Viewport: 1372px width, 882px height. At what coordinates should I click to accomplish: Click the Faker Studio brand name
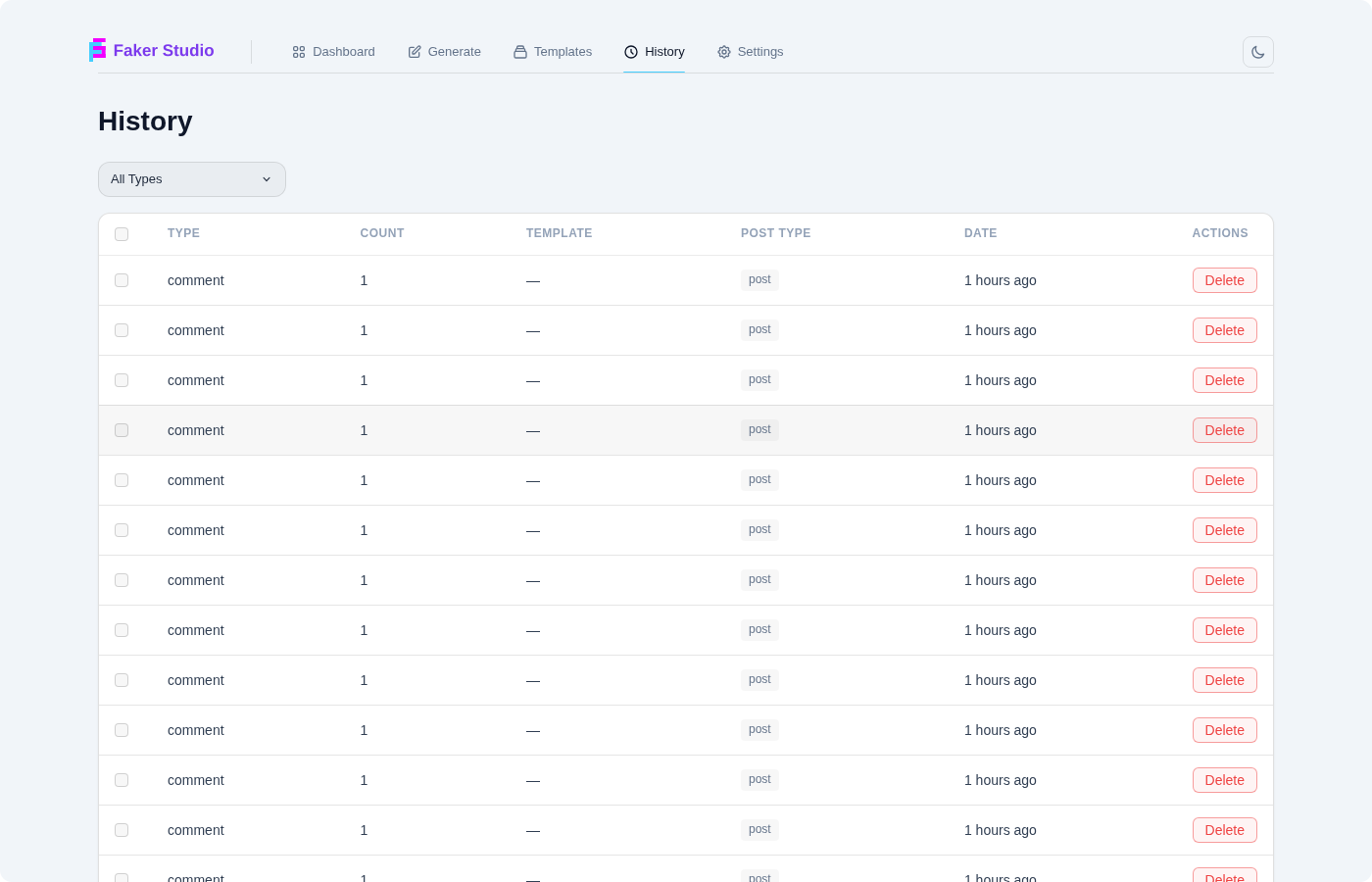pyautogui.click(x=164, y=51)
